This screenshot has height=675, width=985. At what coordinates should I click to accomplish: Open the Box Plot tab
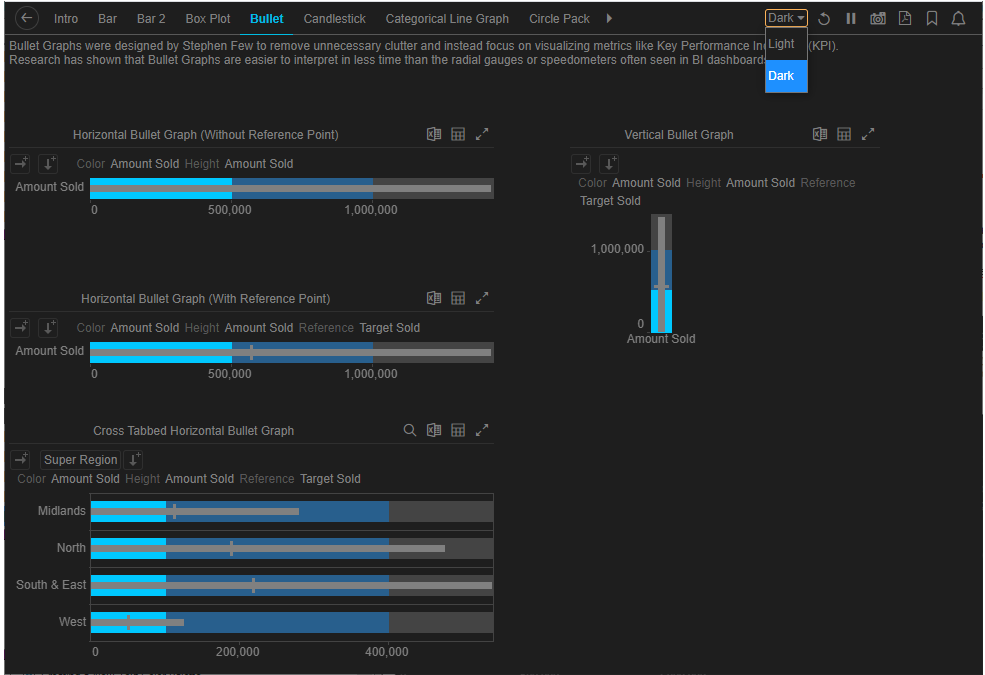[x=208, y=19]
